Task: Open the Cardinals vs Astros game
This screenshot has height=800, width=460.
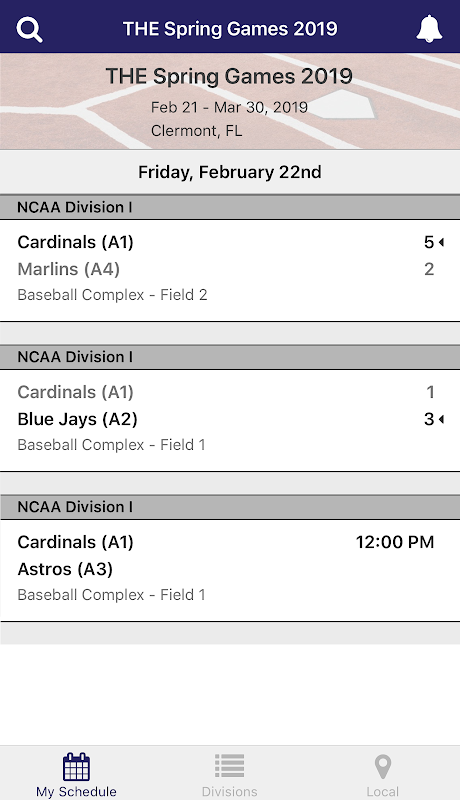Action: 230,570
